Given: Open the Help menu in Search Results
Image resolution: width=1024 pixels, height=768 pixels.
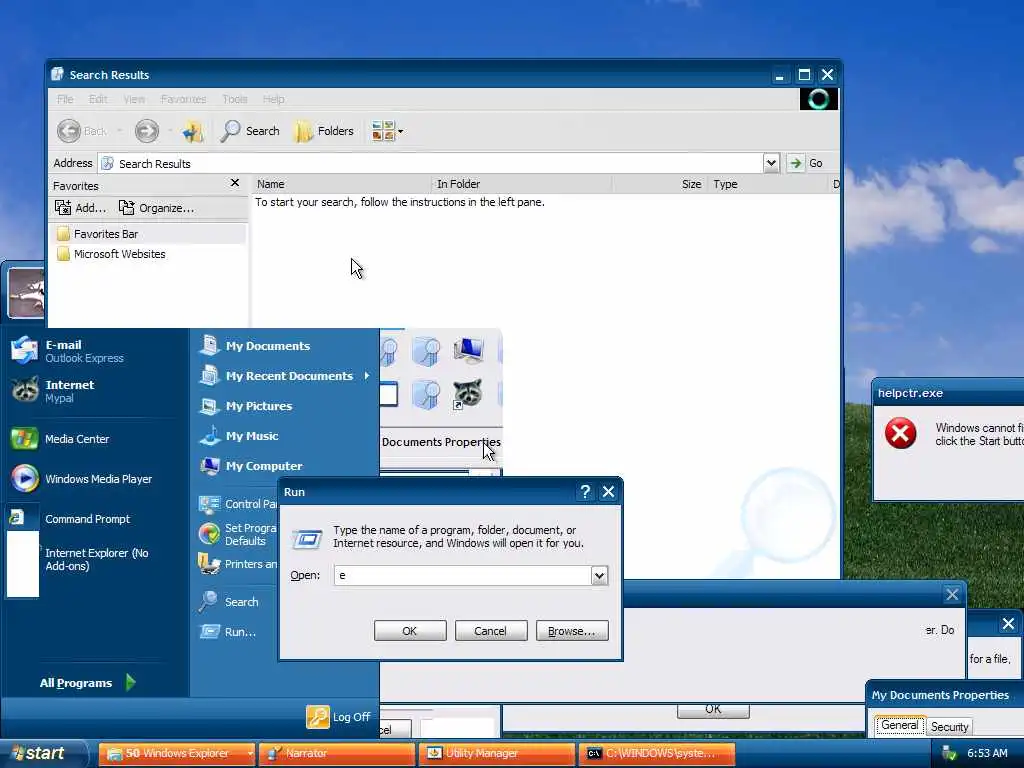Looking at the screenshot, I should [274, 99].
